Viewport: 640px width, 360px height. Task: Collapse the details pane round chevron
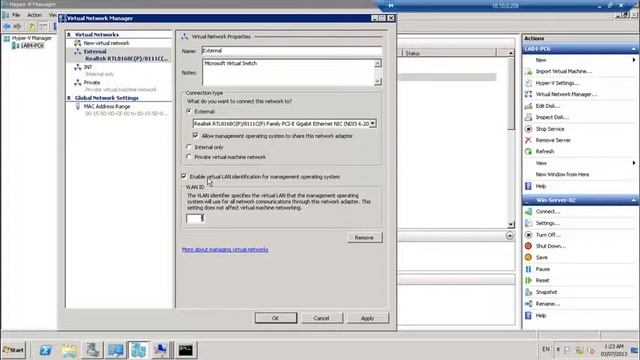point(509,236)
